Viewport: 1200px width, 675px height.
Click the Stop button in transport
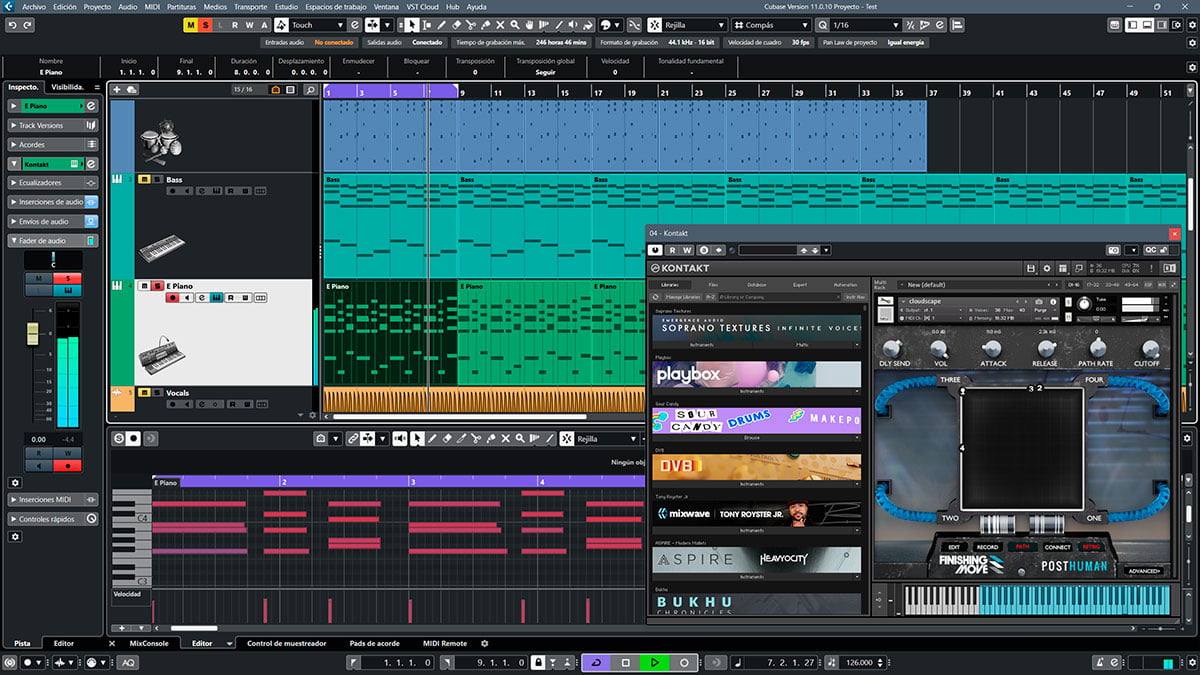pyautogui.click(x=626, y=662)
